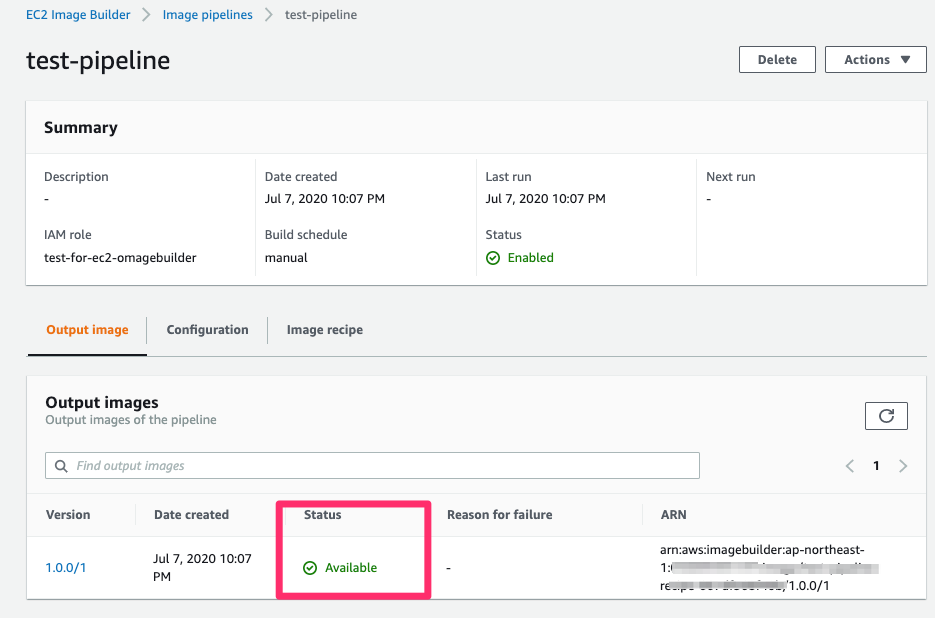Click the Next run label

pos(730,177)
